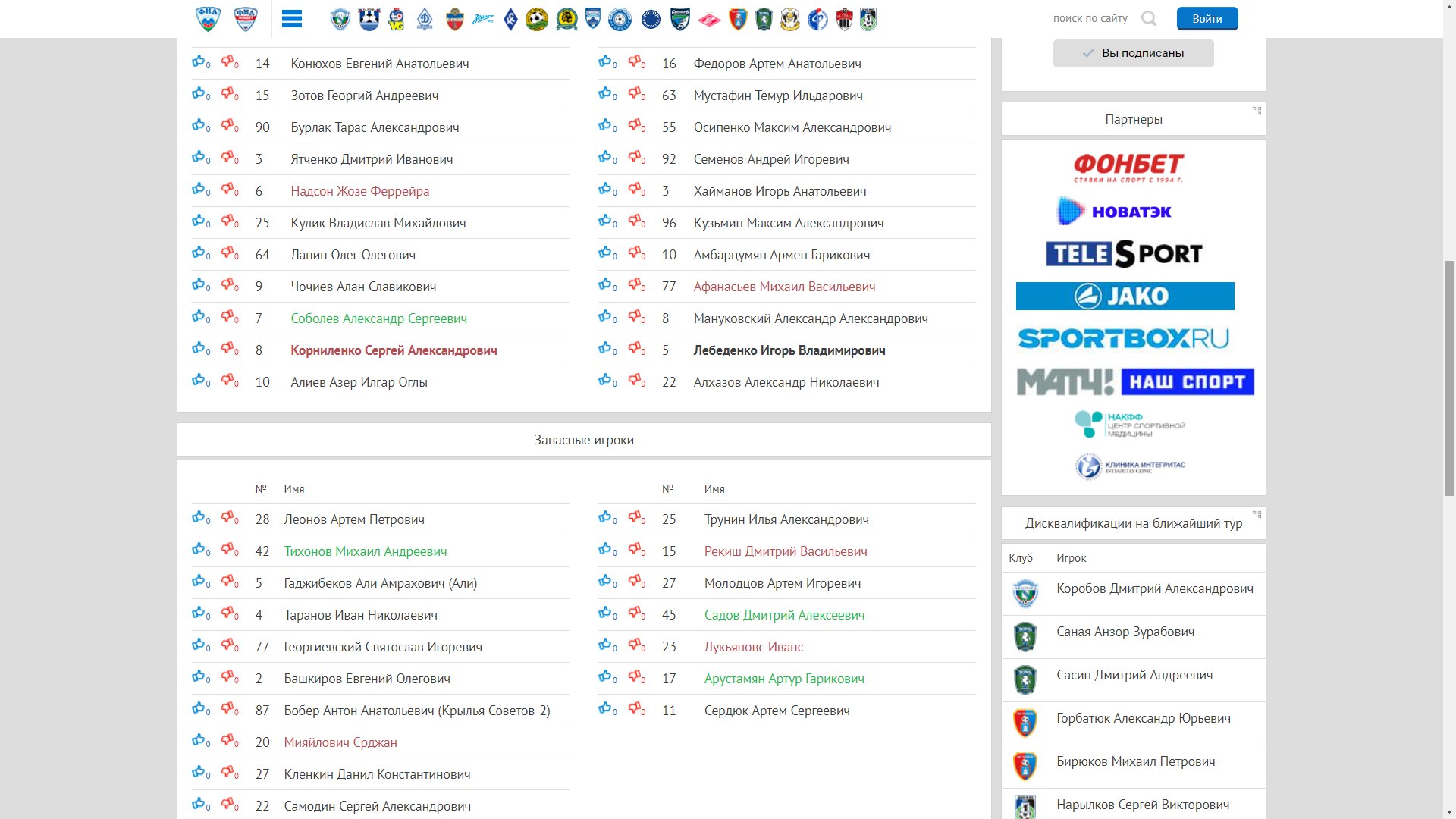The height and width of the screenshot is (819, 1456).
Task: Click the site search magnifier icon
Action: pyautogui.click(x=1149, y=19)
